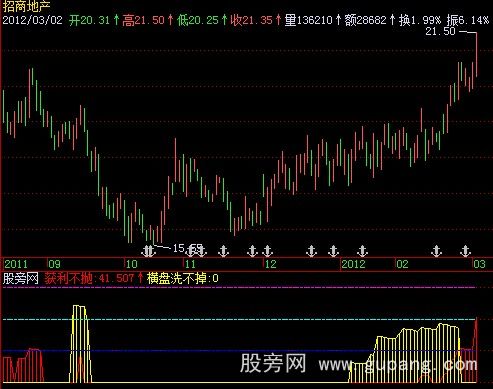Click the anchor marker just before the 2012 label

click(333, 251)
